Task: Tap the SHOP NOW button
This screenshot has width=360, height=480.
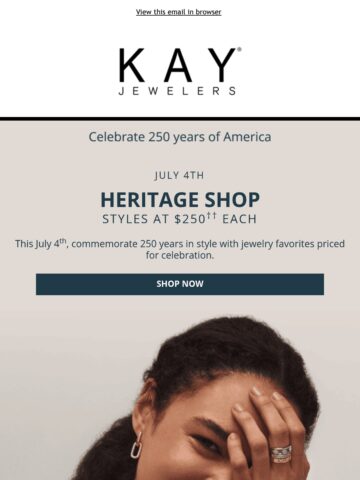Action: click(x=180, y=284)
